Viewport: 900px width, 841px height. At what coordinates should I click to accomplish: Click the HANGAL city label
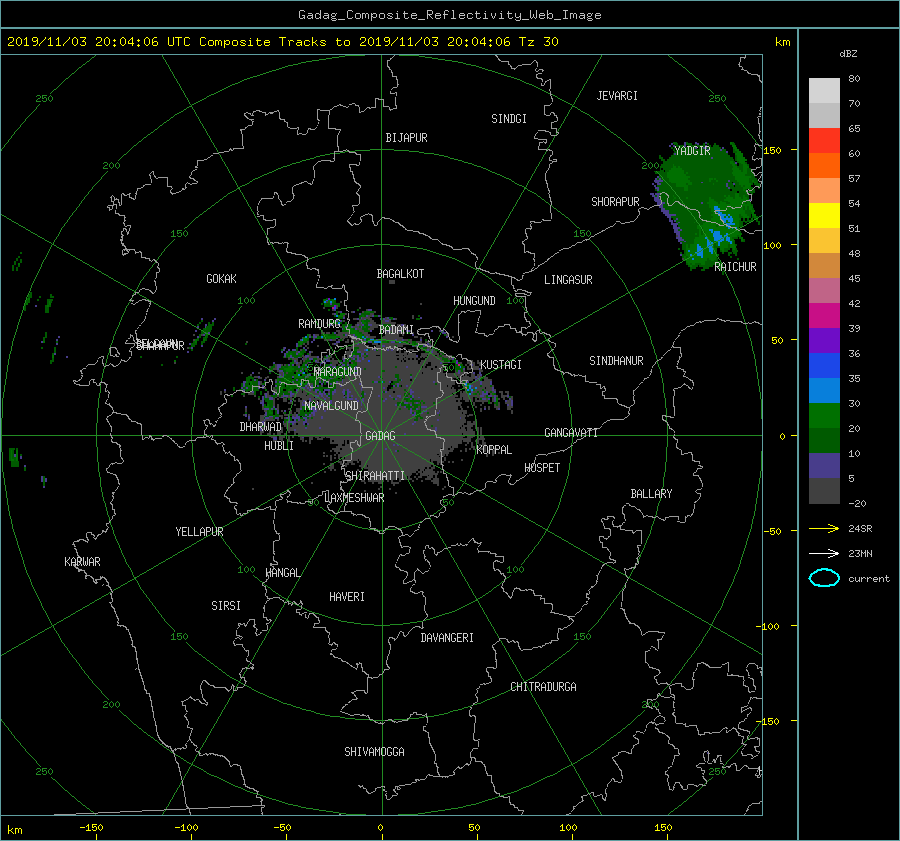tap(283, 573)
